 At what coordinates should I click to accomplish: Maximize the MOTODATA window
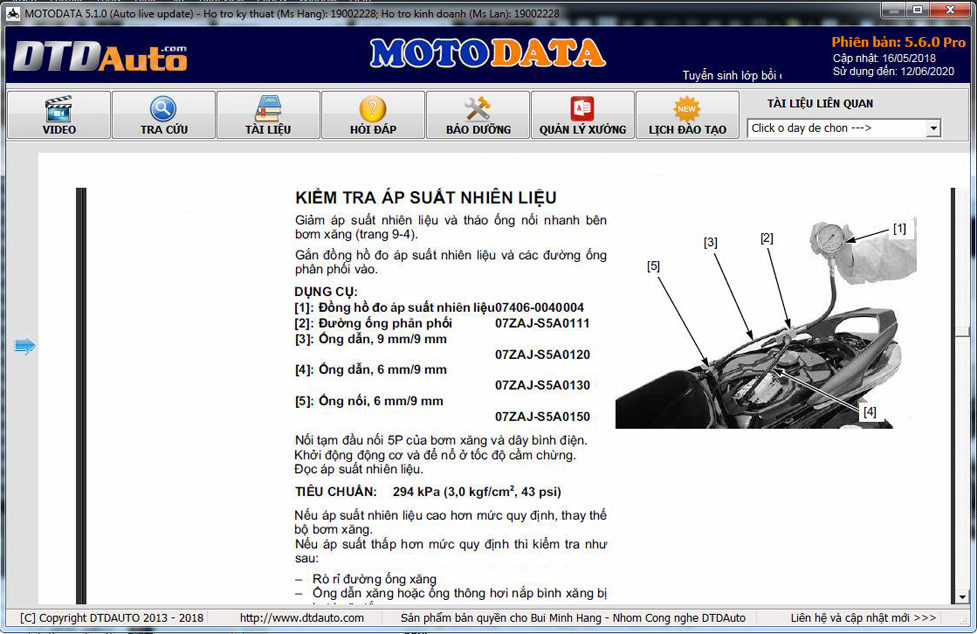918,10
